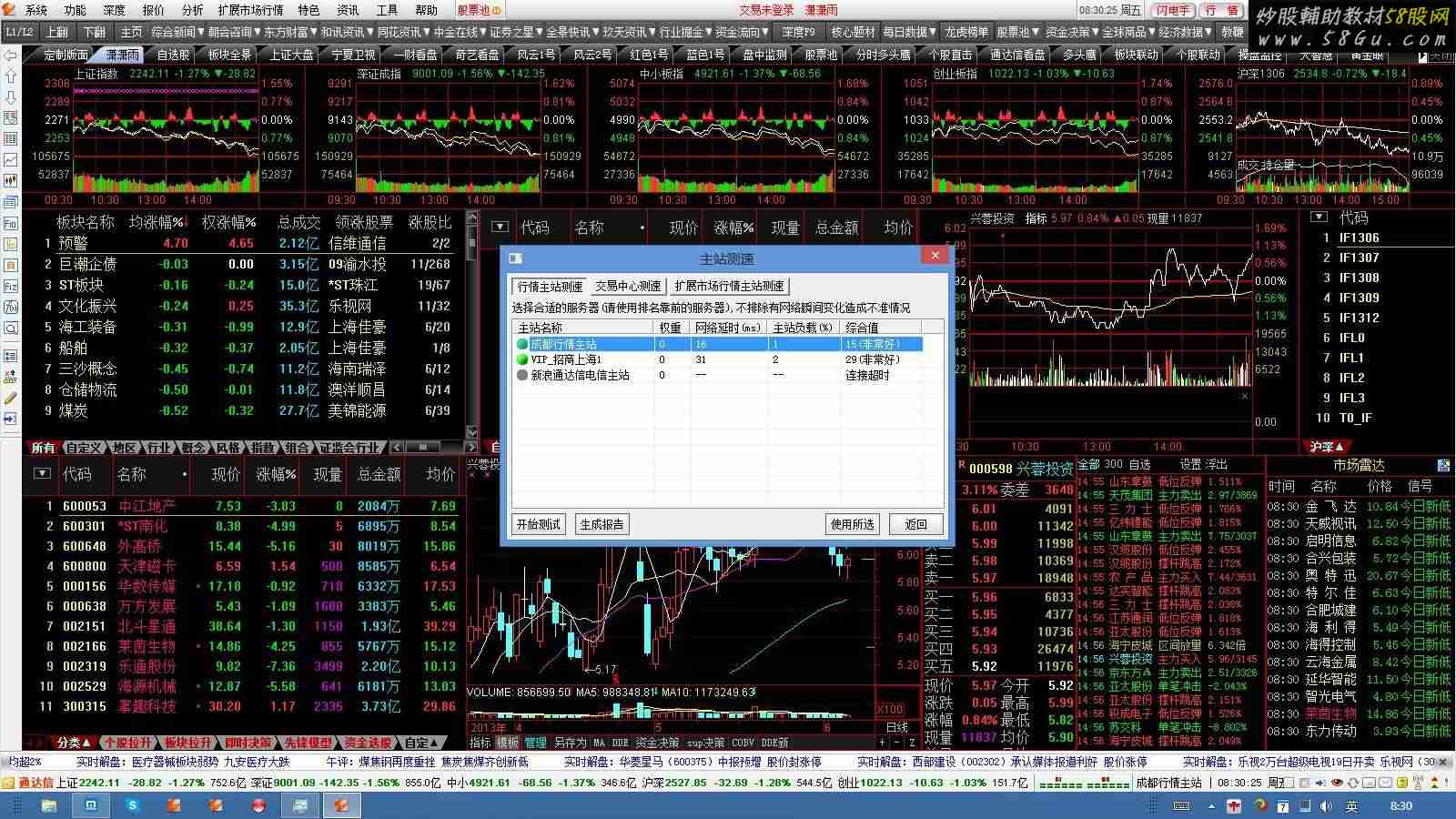Screen dimensions: 1456x819
Task: Click the 主站测速 dialog title icon
Action: (515, 258)
